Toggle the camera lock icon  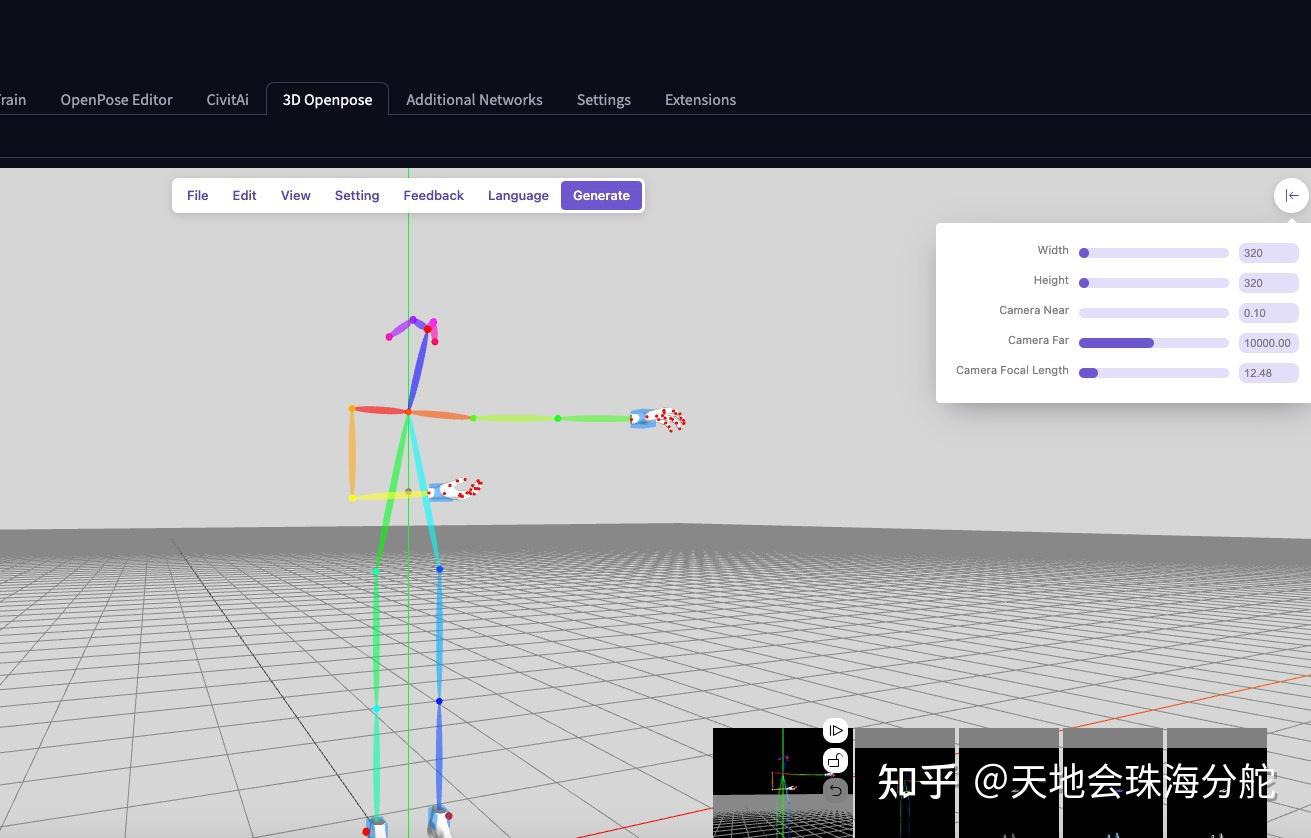(835, 760)
